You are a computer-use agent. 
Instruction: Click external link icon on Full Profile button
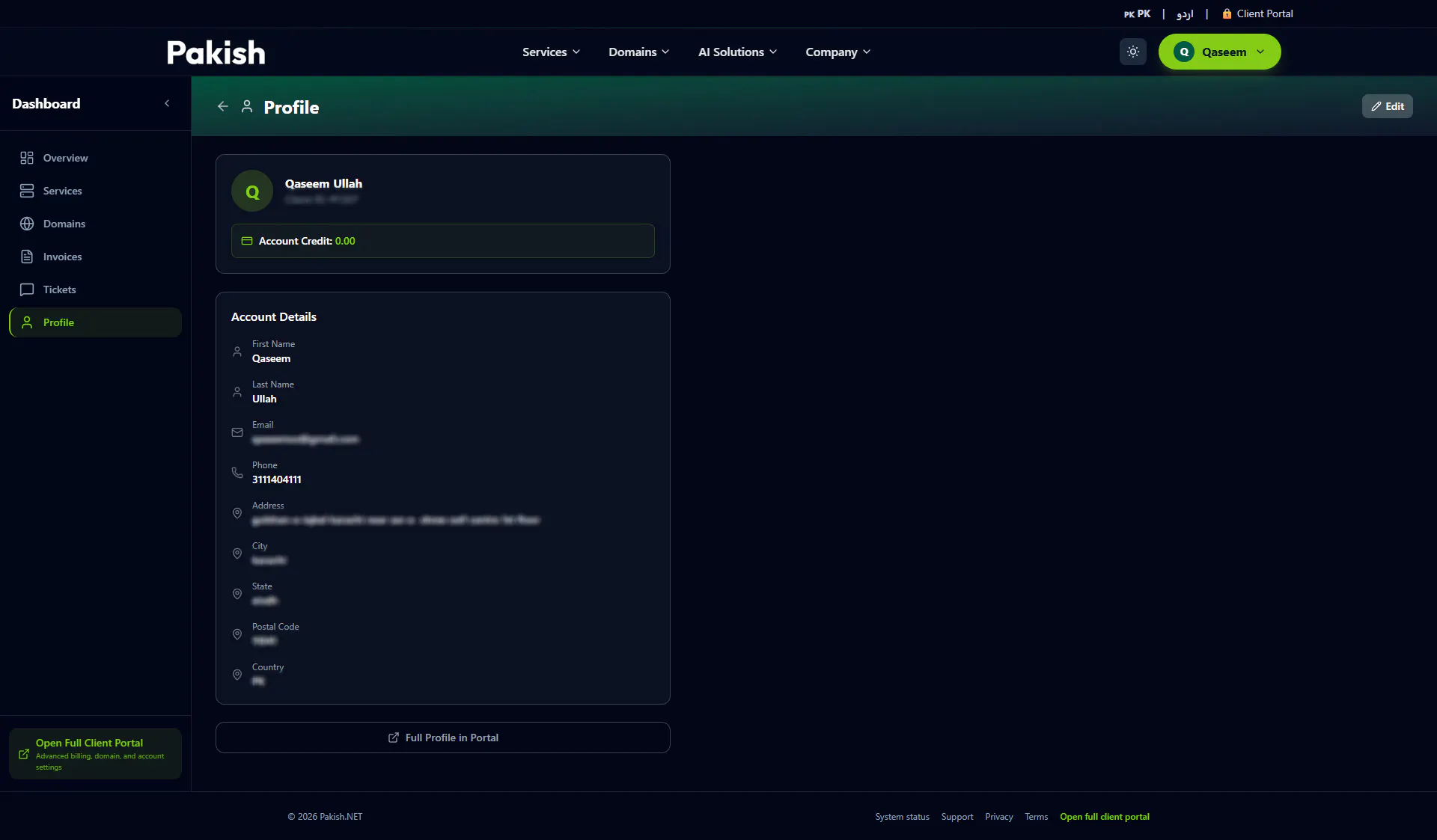pyautogui.click(x=393, y=738)
